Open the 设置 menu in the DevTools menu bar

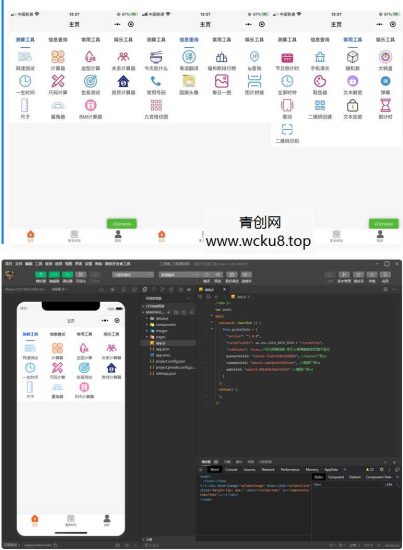click(x=88, y=263)
